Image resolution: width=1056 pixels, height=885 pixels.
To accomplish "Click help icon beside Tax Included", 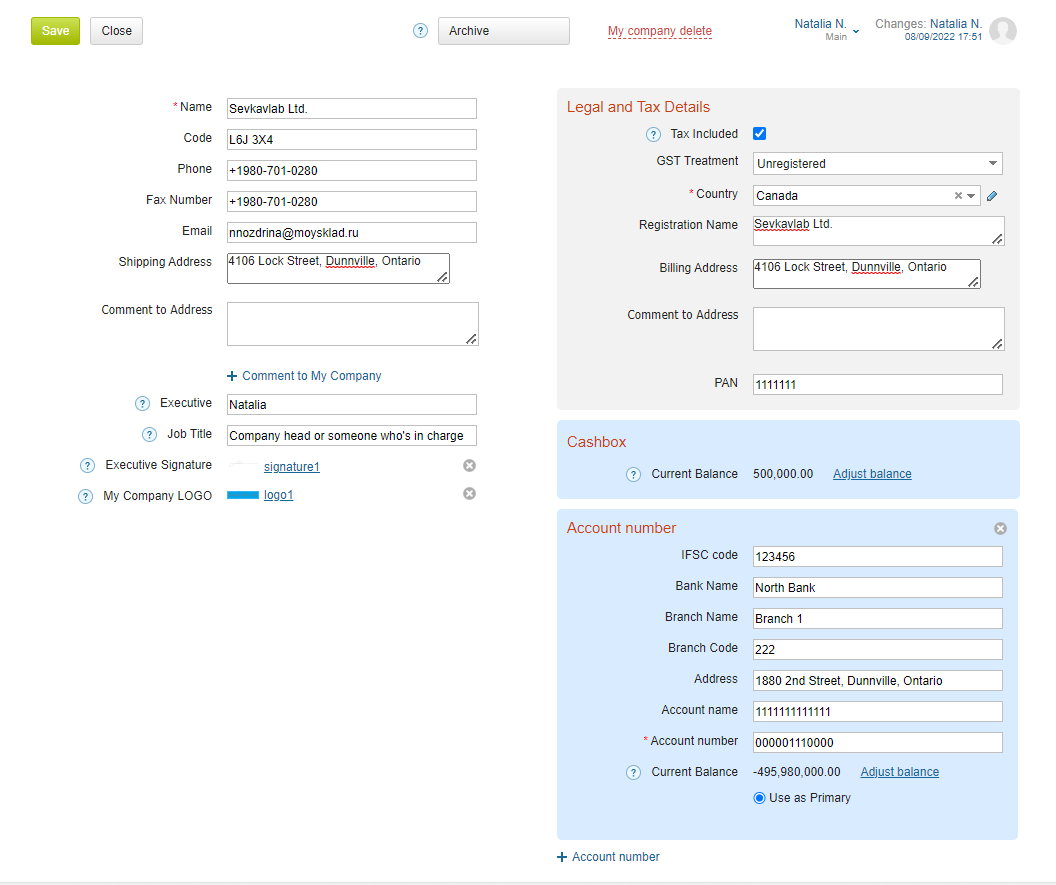I will tap(653, 135).
